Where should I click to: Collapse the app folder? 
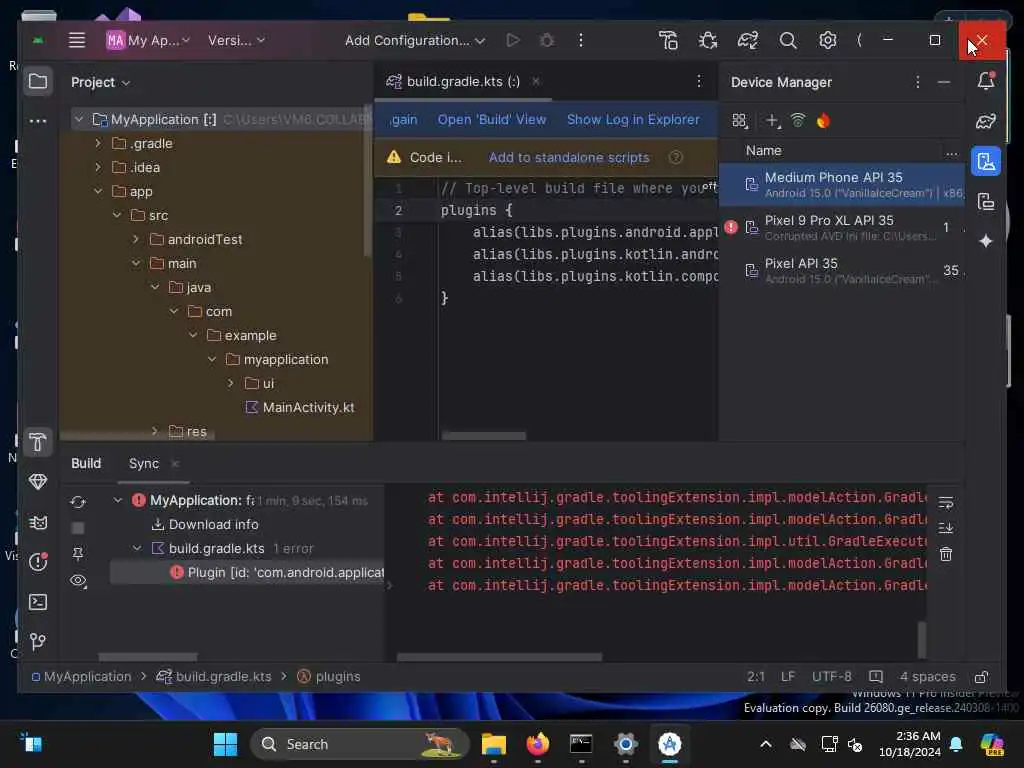pos(98,191)
